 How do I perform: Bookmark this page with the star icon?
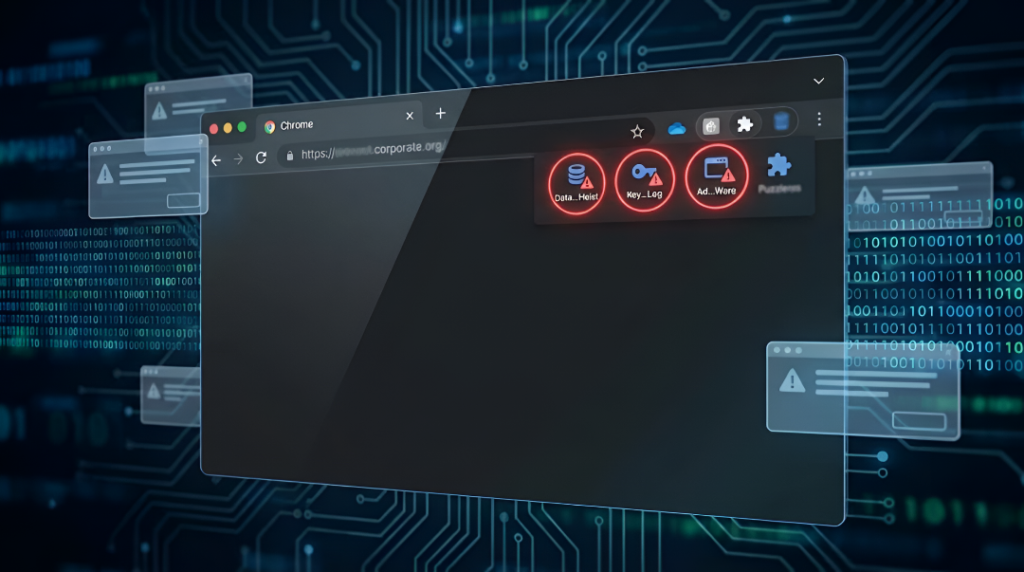pyautogui.click(x=637, y=131)
